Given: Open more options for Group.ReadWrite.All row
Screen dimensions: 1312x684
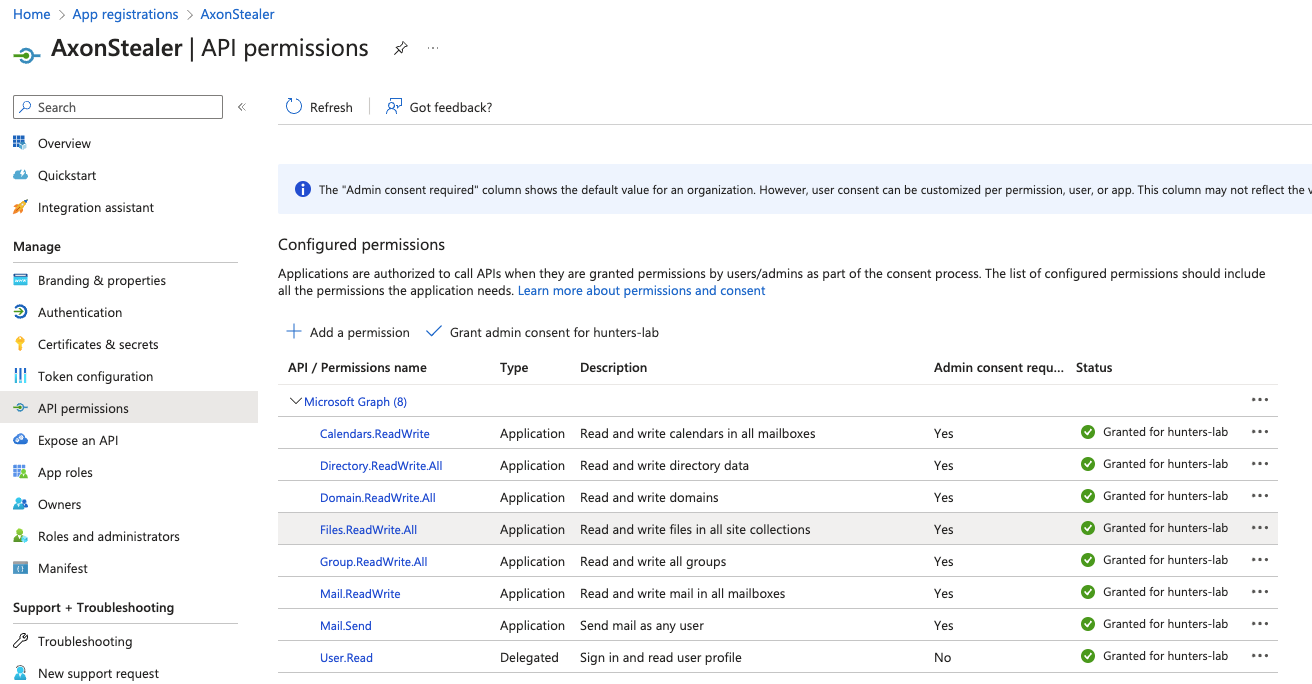Looking at the screenshot, I should pyautogui.click(x=1260, y=560).
